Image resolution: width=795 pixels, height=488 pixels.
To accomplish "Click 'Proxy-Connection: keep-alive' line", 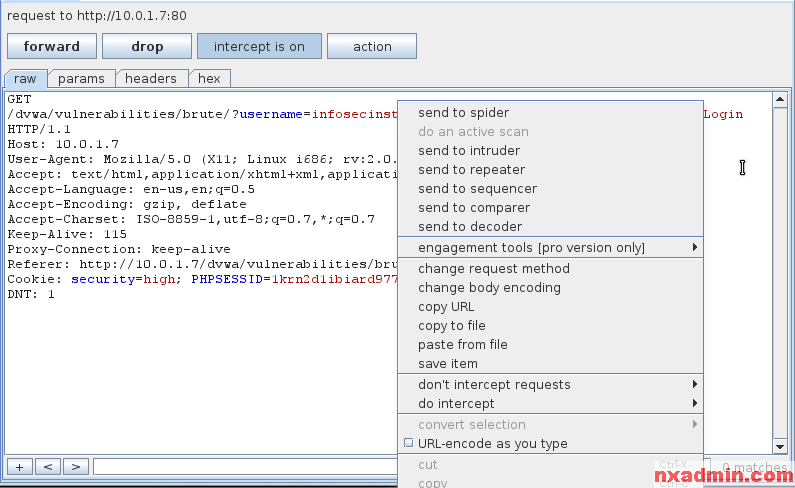I will [119, 249].
